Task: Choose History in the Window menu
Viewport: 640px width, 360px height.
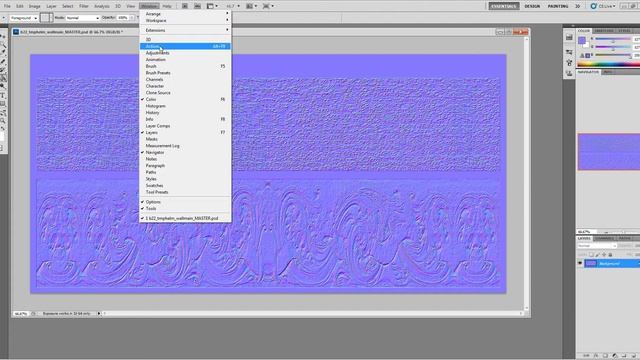Action: point(185,113)
